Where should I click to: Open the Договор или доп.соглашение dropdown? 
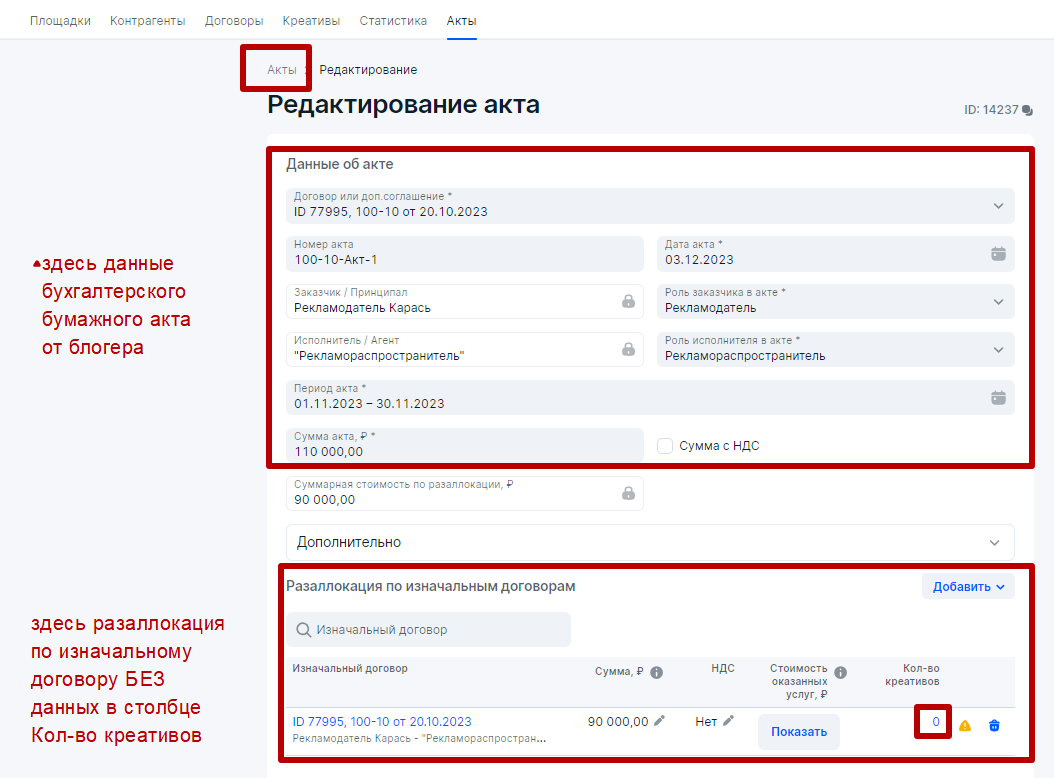(x=997, y=206)
